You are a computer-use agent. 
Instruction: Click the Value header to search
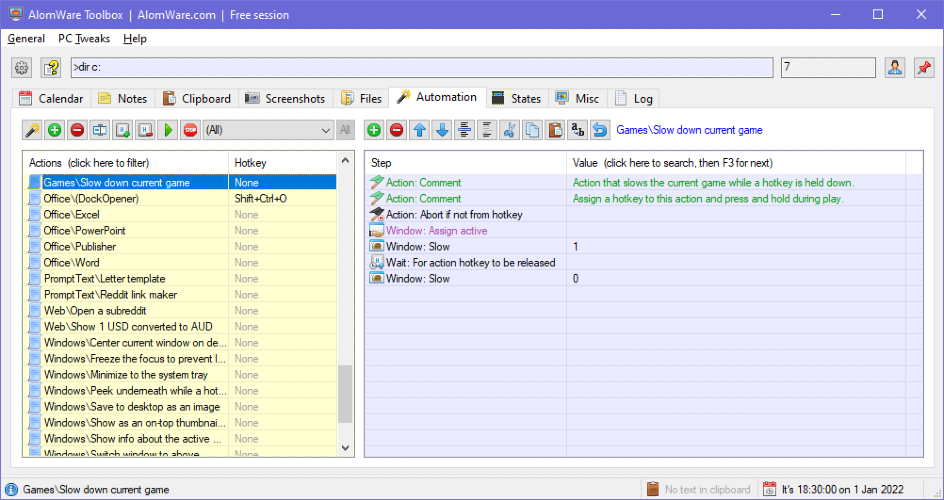coord(736,162)
